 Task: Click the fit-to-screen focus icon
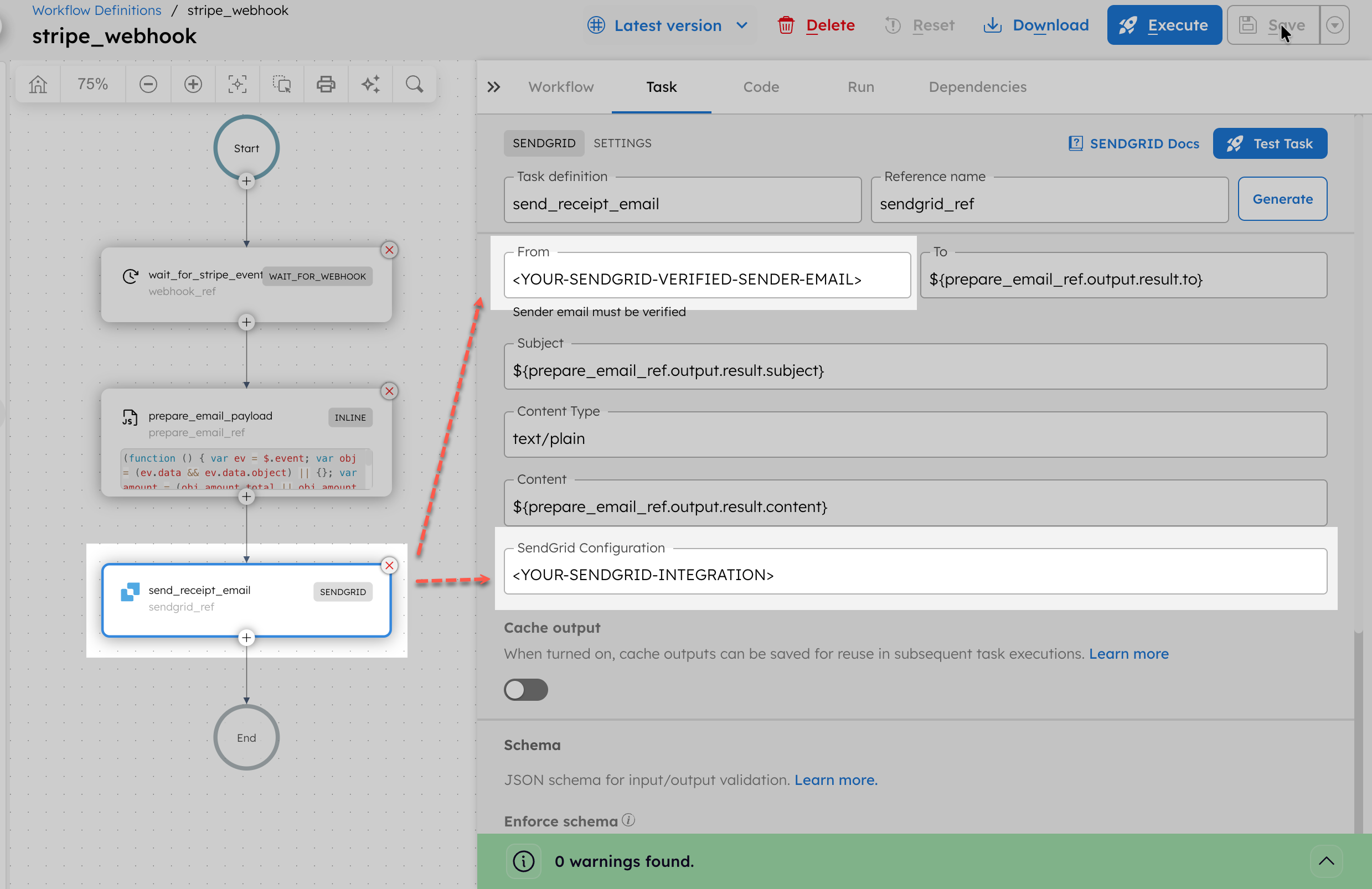click(x=237, y=84)
